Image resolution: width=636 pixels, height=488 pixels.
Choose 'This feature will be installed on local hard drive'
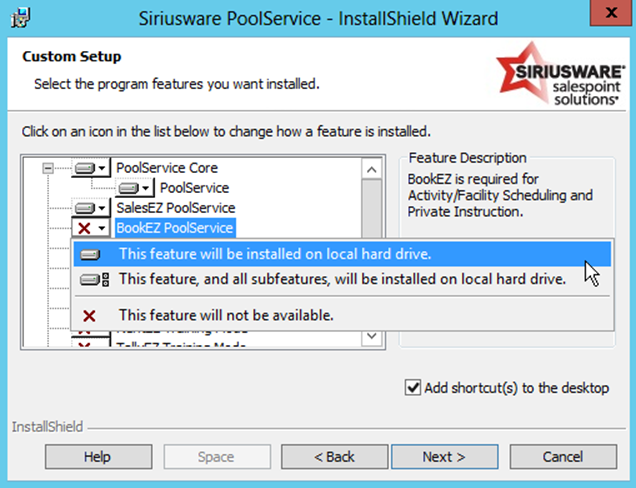(274, 254)
